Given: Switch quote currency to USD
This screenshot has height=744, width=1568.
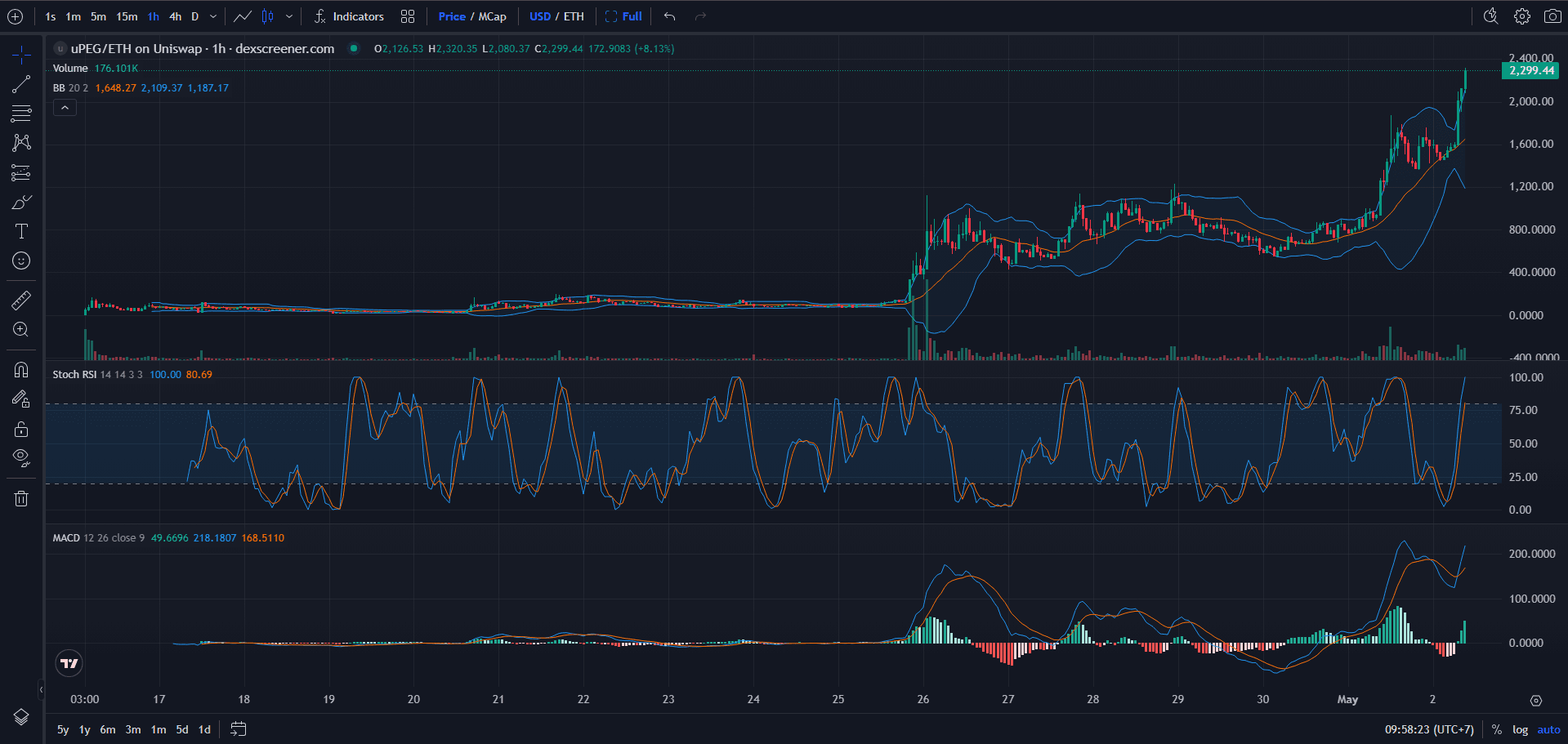Looking at the screenshot, I should pyautogui.click(x=540, y=16).
